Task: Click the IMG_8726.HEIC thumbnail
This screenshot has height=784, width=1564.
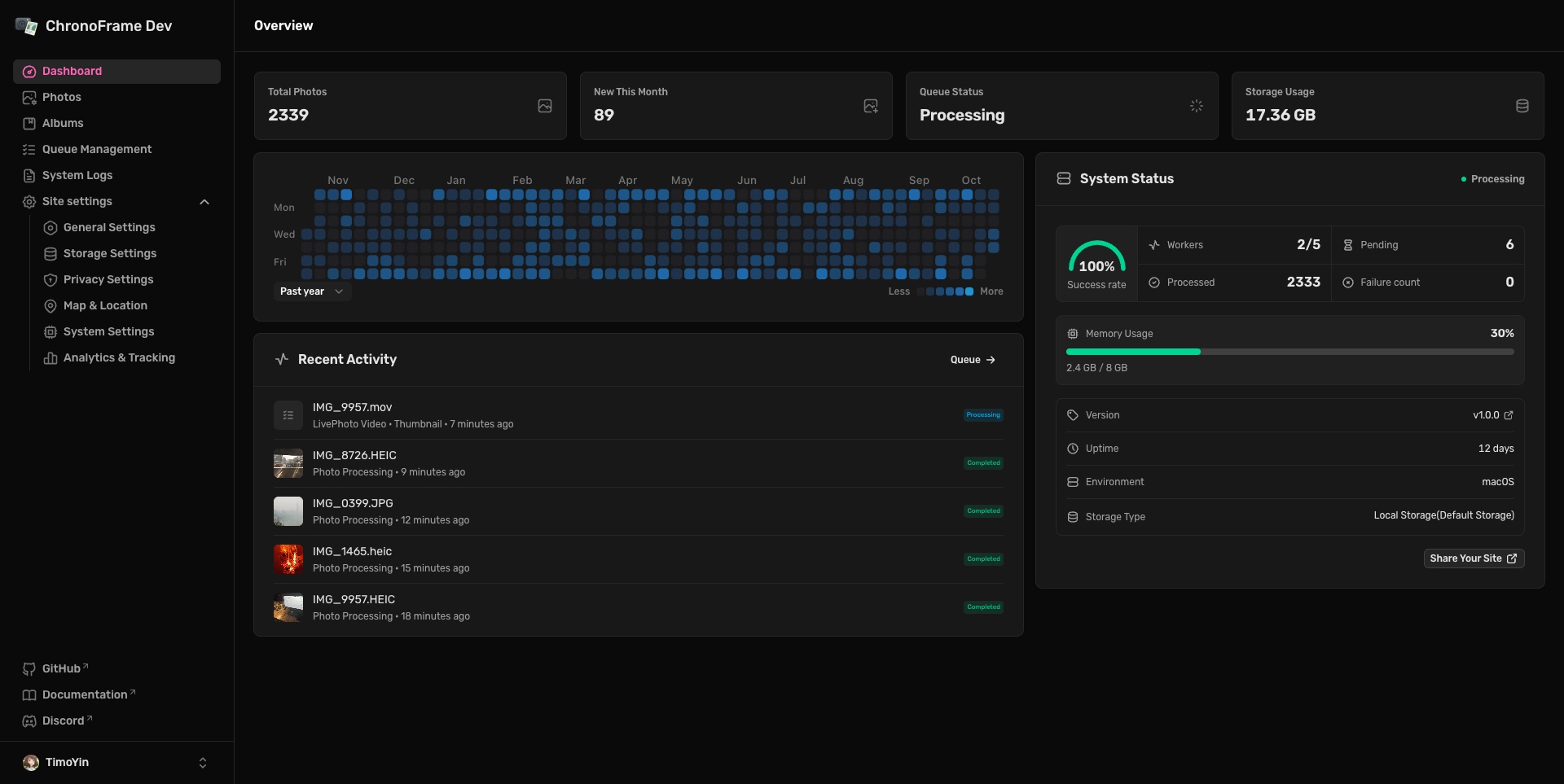Action: coord(288,463)
